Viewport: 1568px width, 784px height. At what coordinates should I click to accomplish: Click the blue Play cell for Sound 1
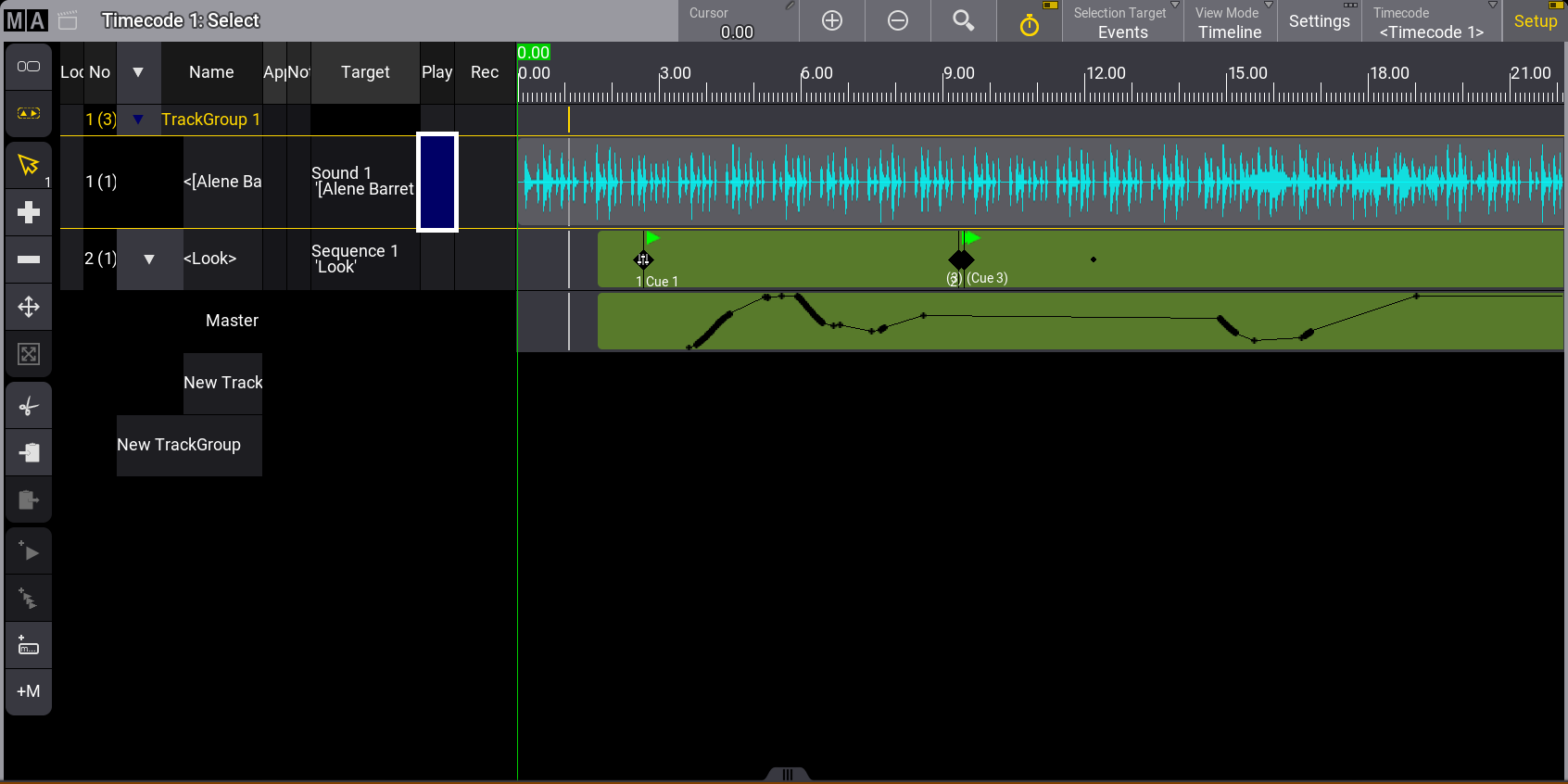point(437,182)
